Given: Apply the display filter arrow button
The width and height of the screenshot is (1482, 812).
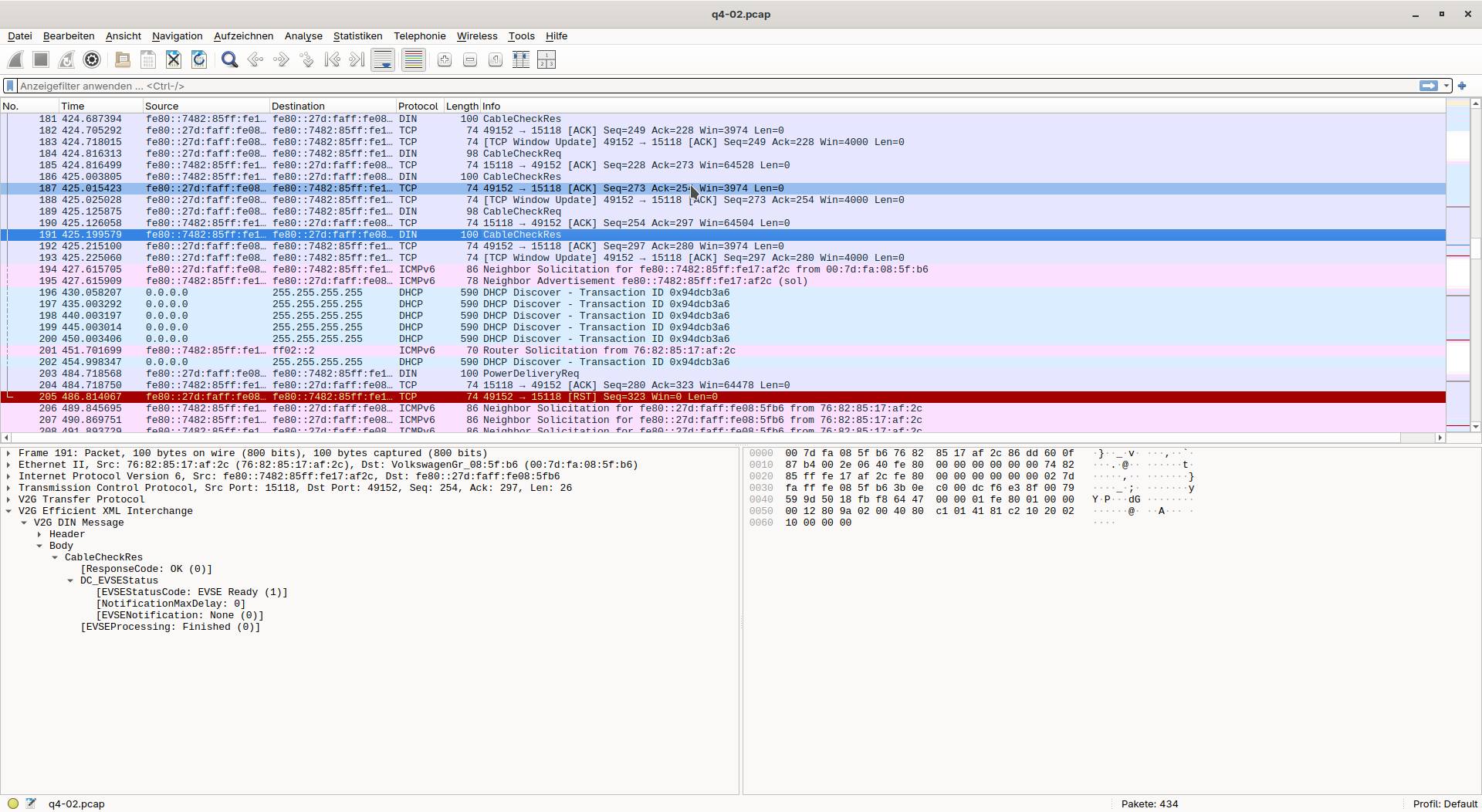Looking at the screenshot, I should [x=1429, y=86].
